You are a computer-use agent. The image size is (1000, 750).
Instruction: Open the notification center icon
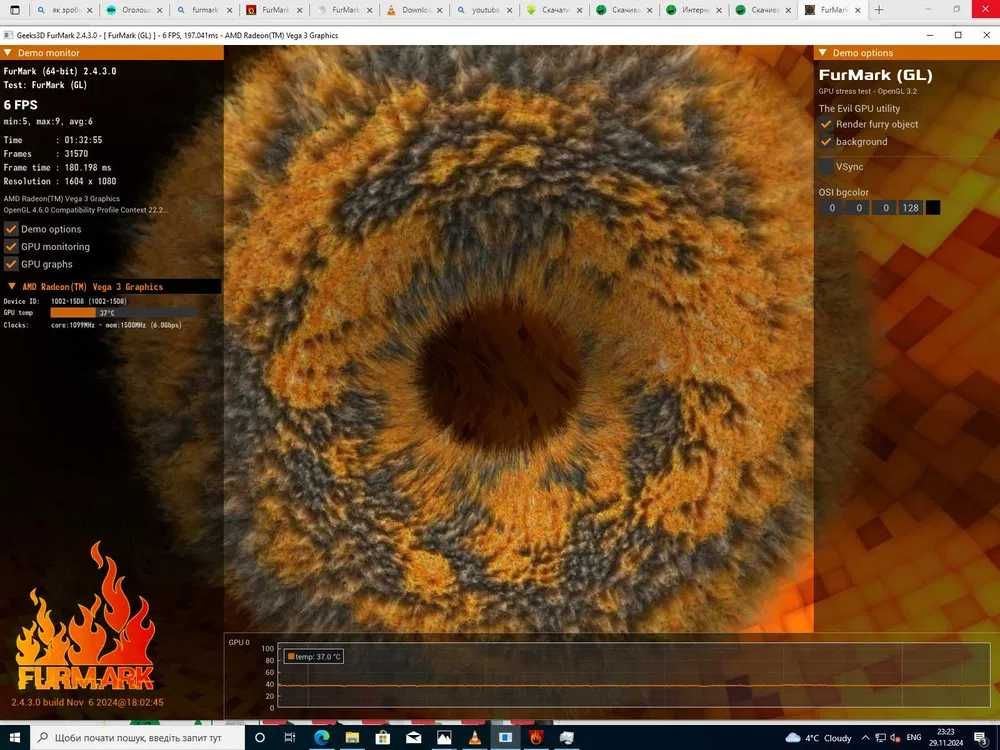pyautogui.click(x=982, y=738)
